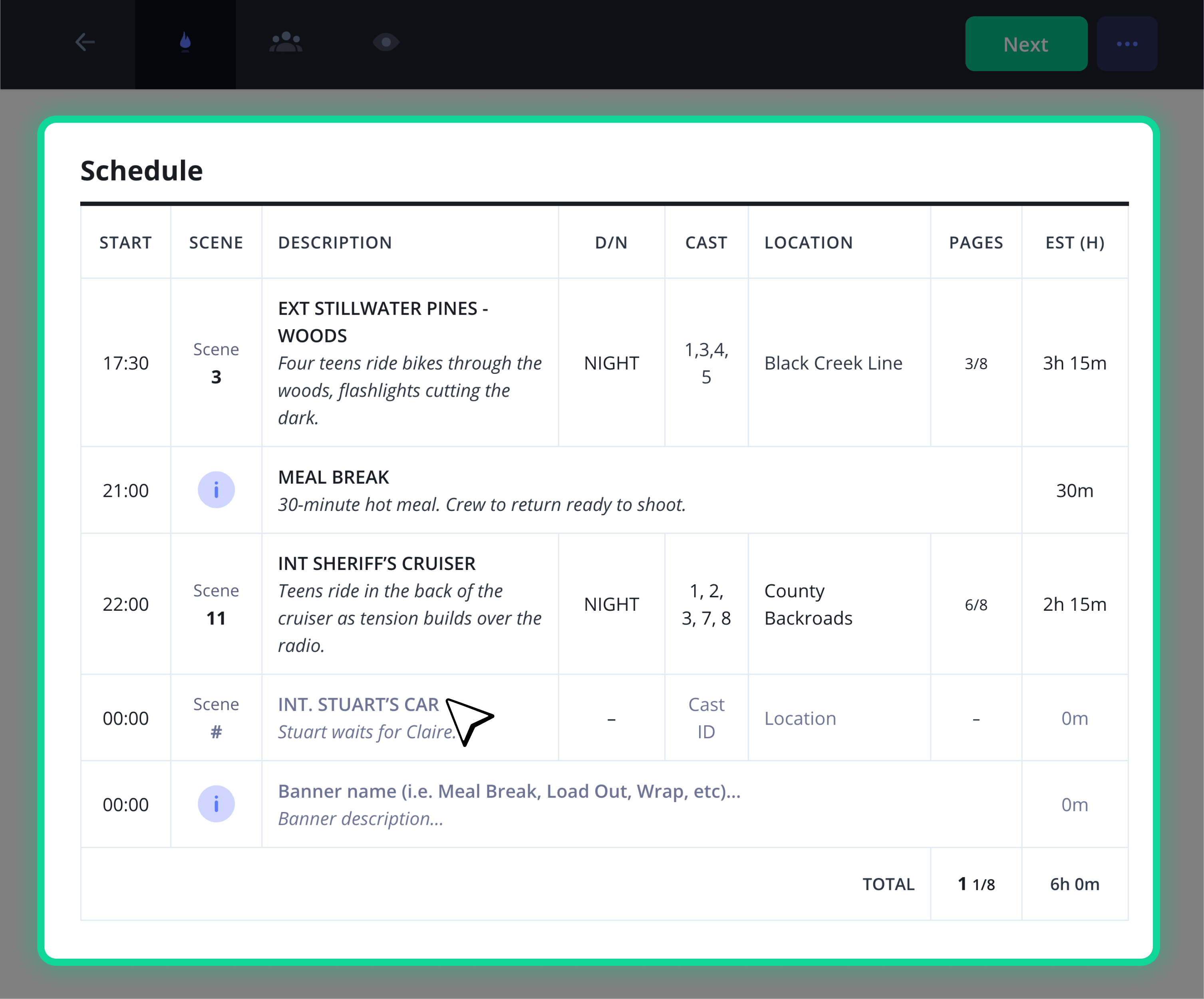Click the PAGES column header
Viewport: 1204px width, 999px height.
pos(976,242)
